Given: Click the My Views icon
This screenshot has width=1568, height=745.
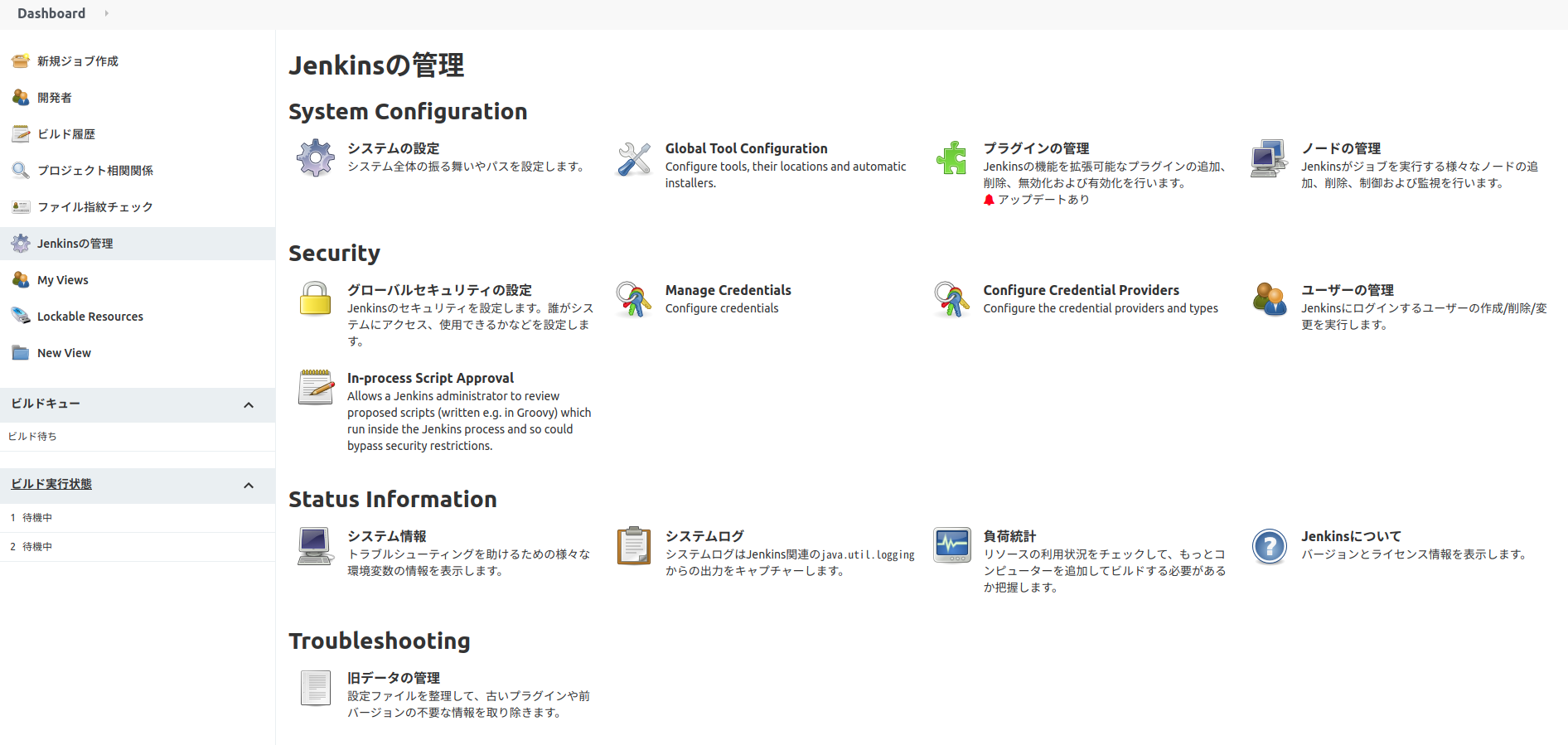Looking at the screenshot, I should point(21,280).
